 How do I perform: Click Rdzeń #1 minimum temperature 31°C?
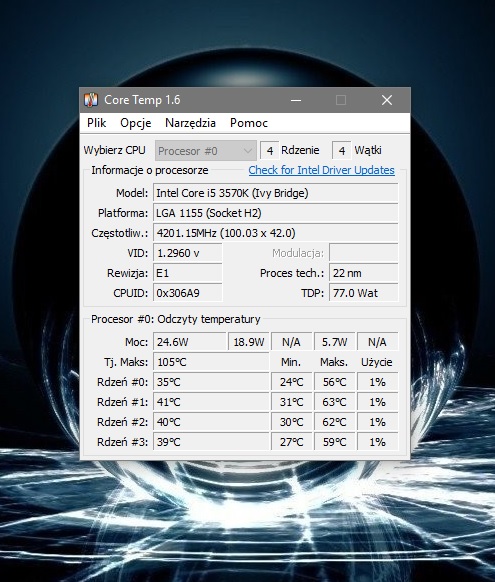[x=291, y=402]
